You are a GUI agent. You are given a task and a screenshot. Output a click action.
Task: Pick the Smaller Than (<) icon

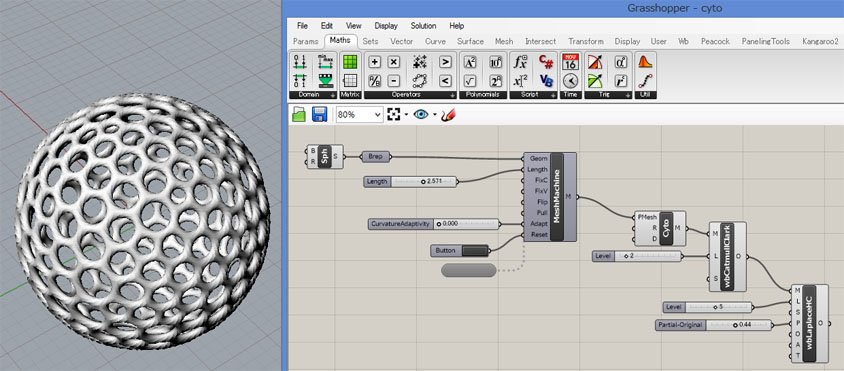point(445,81)
